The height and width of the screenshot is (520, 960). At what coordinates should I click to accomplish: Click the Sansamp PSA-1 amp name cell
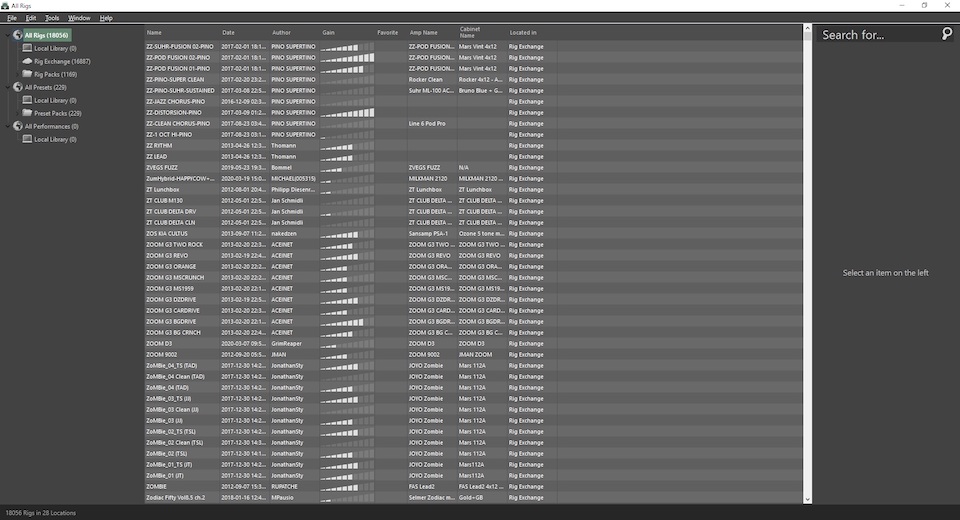pos(428,234)
